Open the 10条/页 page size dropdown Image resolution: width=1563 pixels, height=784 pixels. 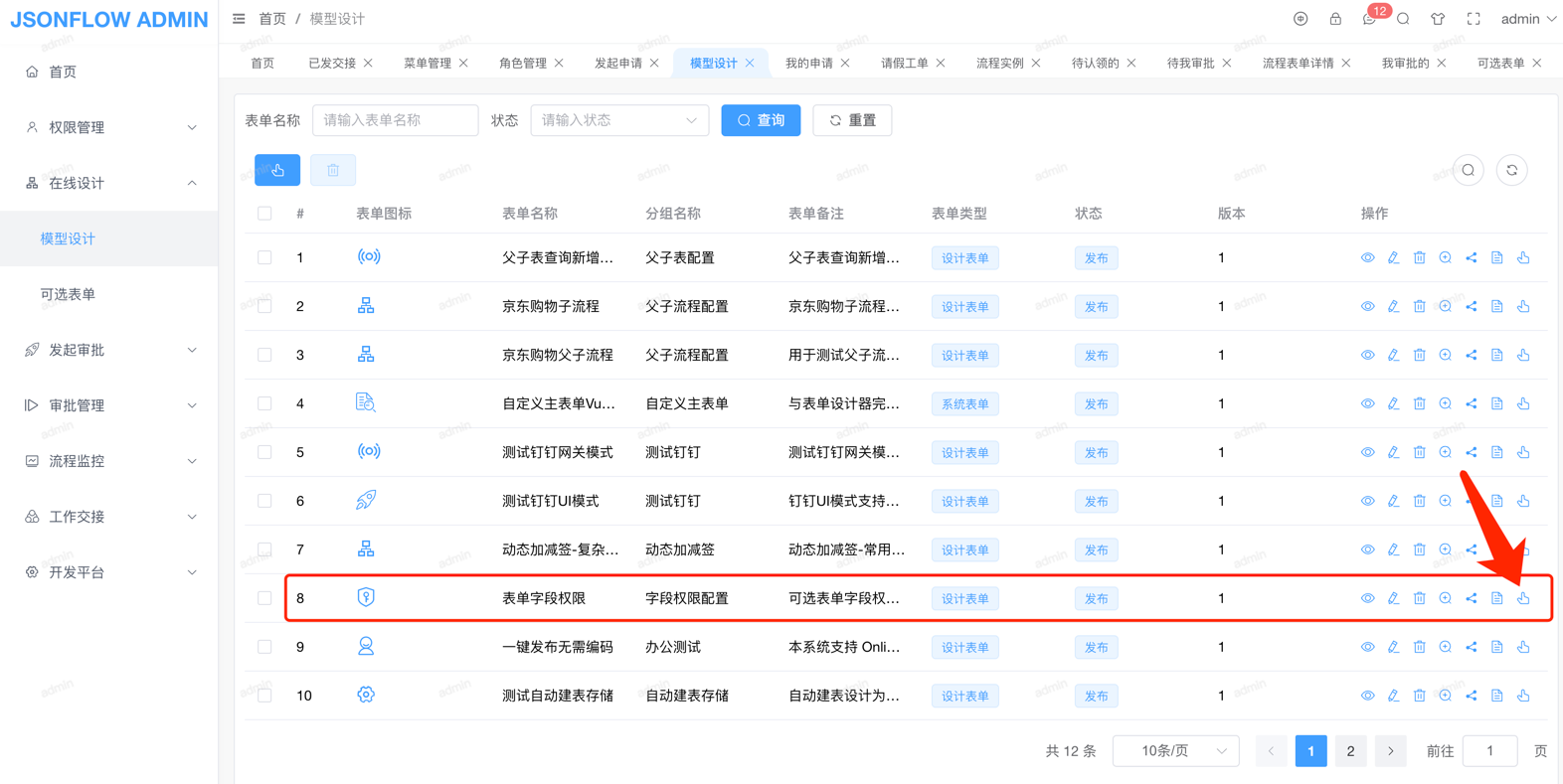(1175, 751)
